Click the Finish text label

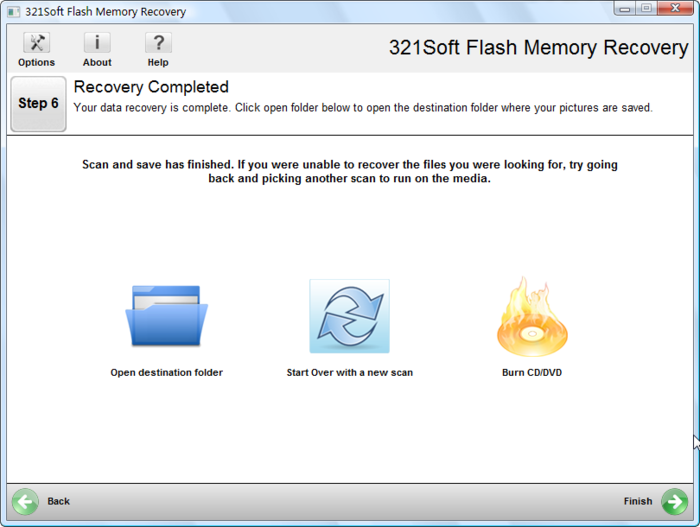coord(638,502)
